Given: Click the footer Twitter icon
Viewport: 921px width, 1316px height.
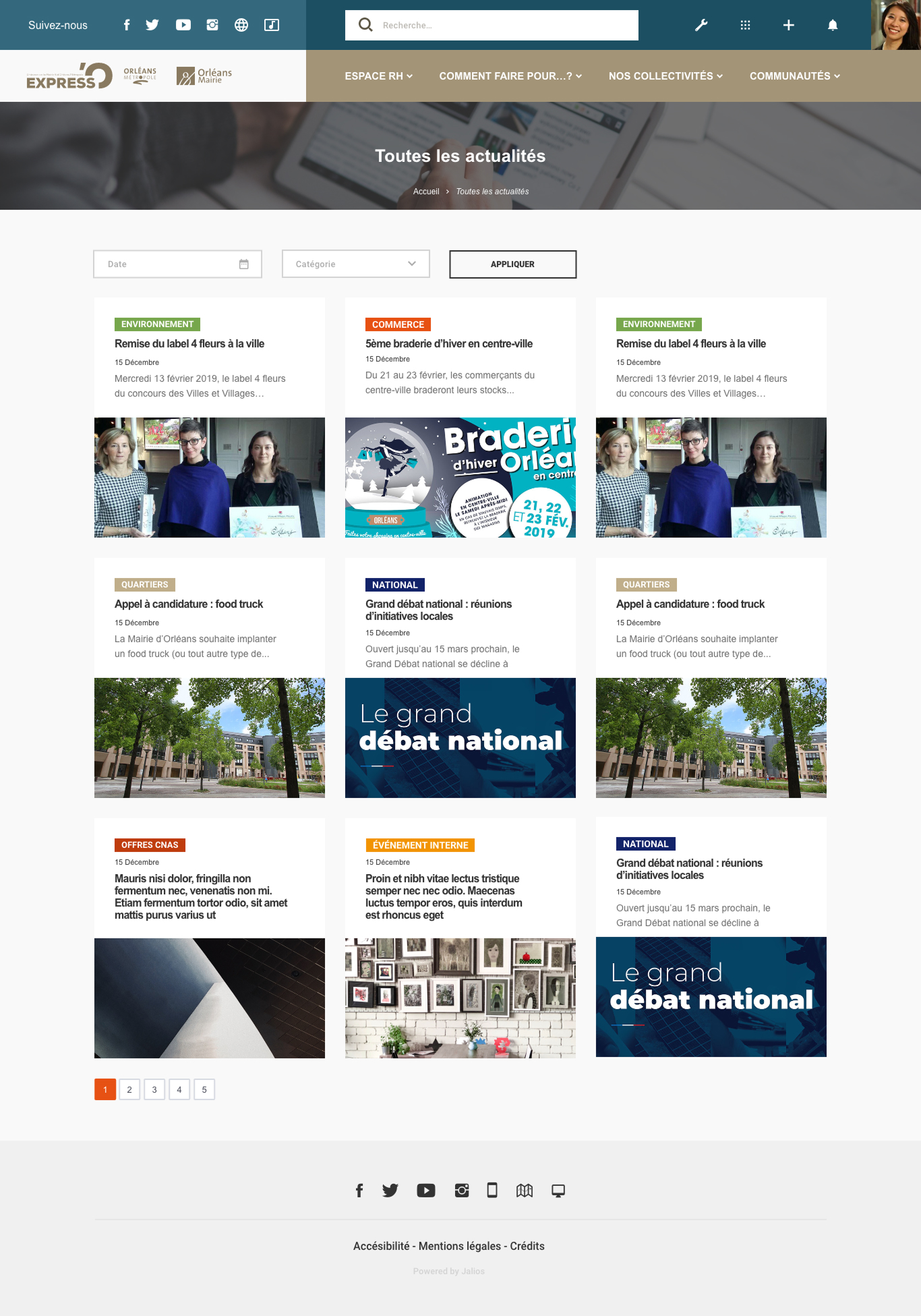Looking at the screenshot, I should pyautogui.click(x=390, y=1191).
